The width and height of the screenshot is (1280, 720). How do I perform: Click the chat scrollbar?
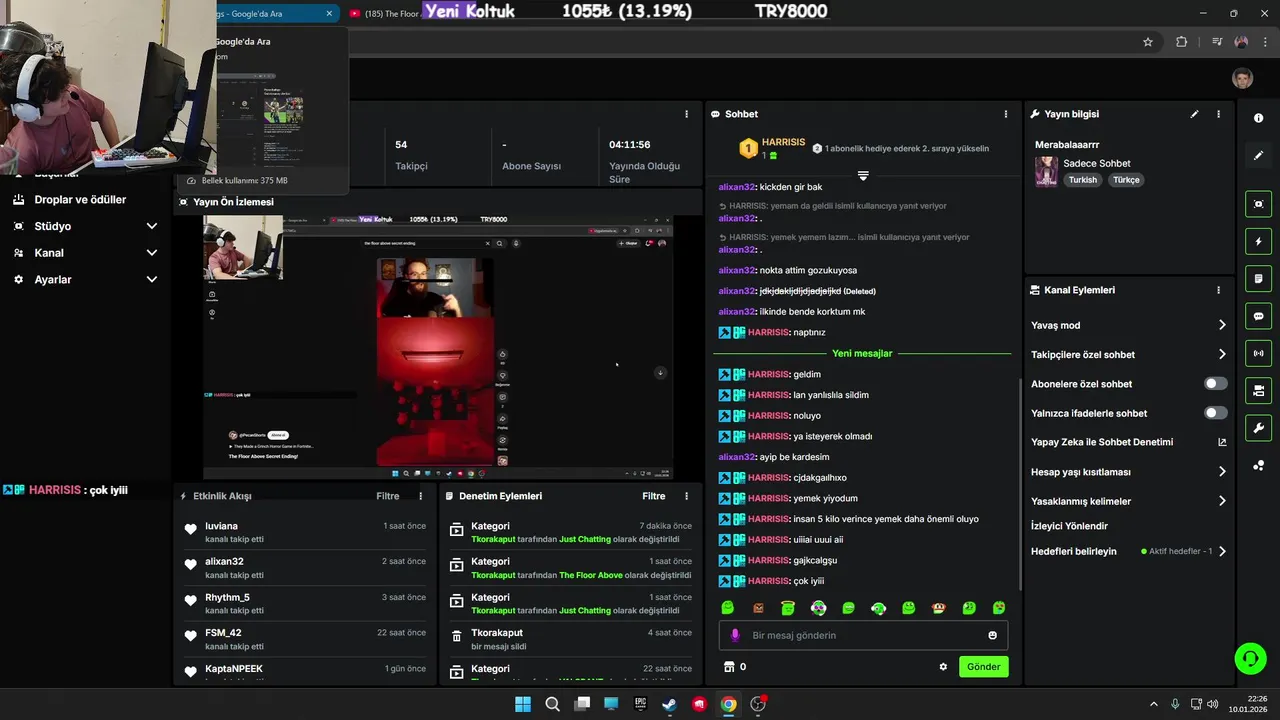pos(1019,484)
